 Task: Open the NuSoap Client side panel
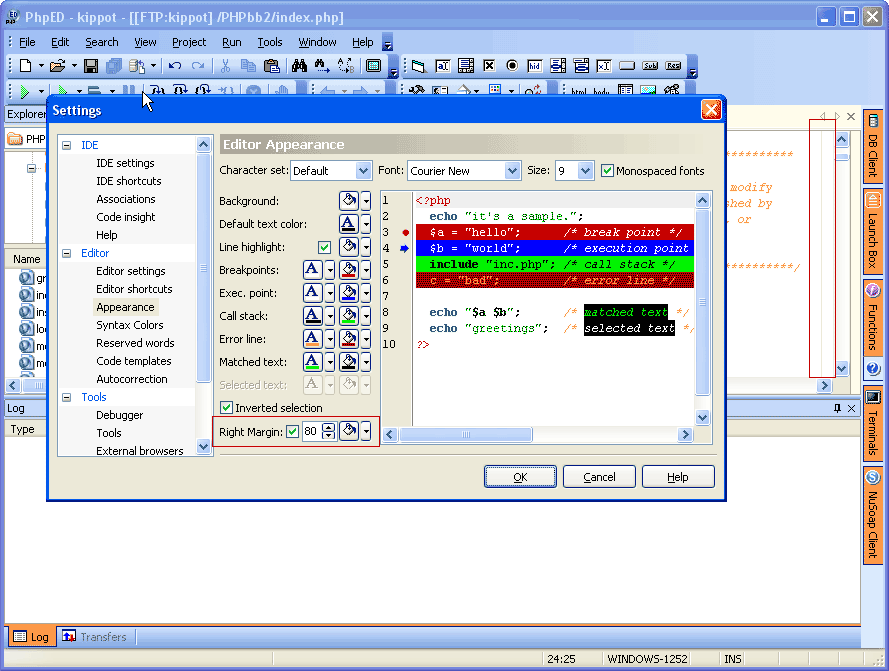click(873, 515)
